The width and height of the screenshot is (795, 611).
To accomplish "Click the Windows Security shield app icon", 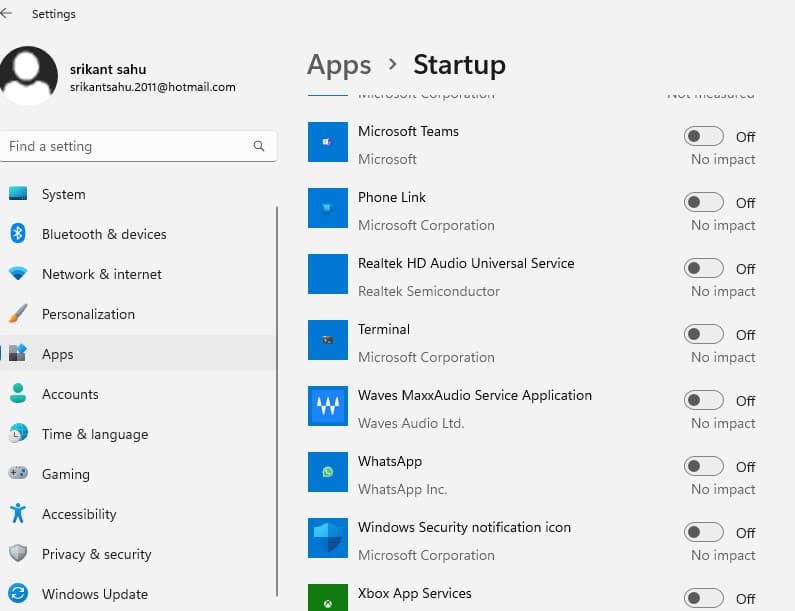I will pyautogui.click(x=327, y=538).
